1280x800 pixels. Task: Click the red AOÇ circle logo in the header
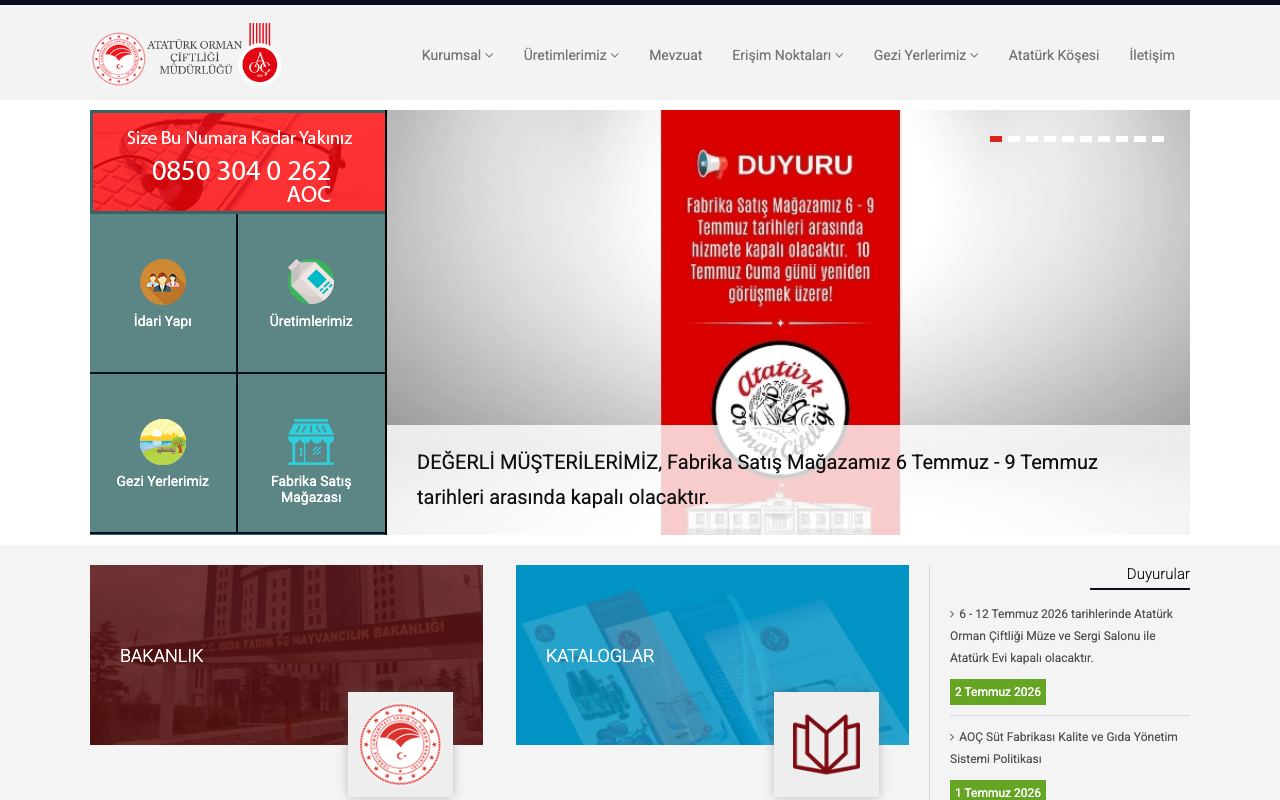(260, 64)
